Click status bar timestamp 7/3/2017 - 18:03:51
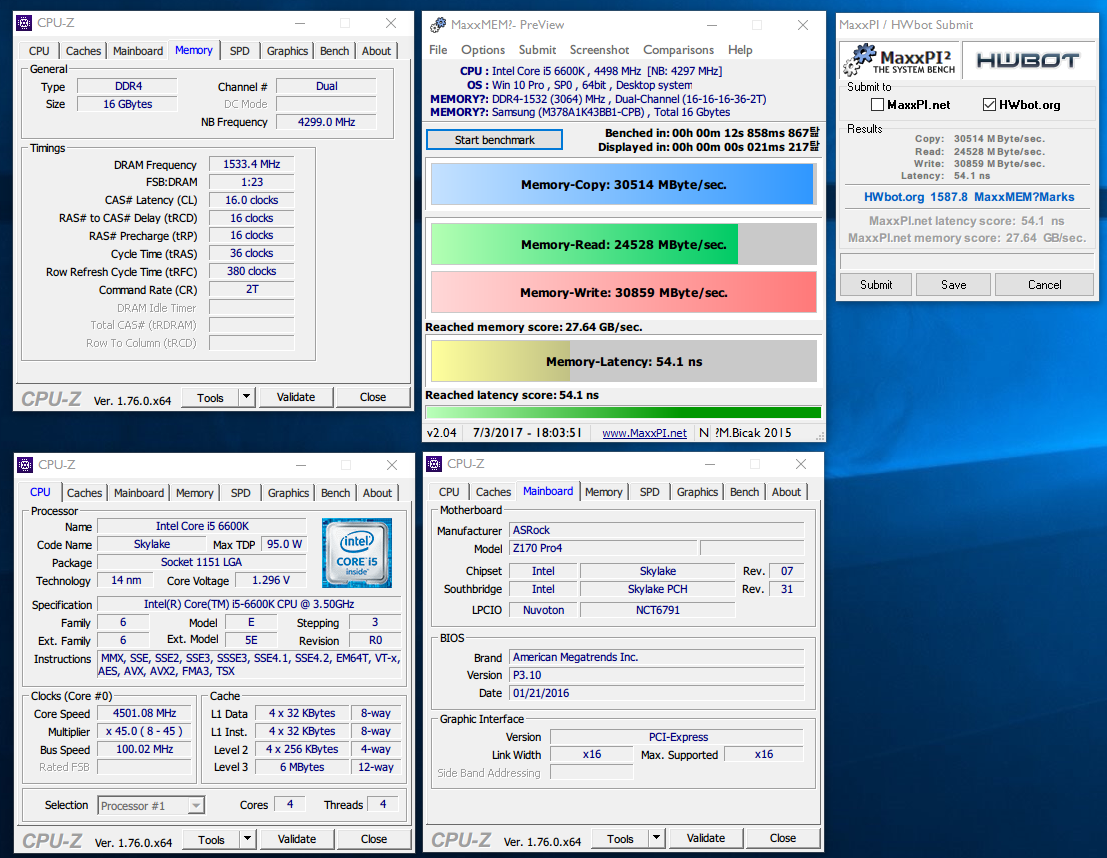 527,433
